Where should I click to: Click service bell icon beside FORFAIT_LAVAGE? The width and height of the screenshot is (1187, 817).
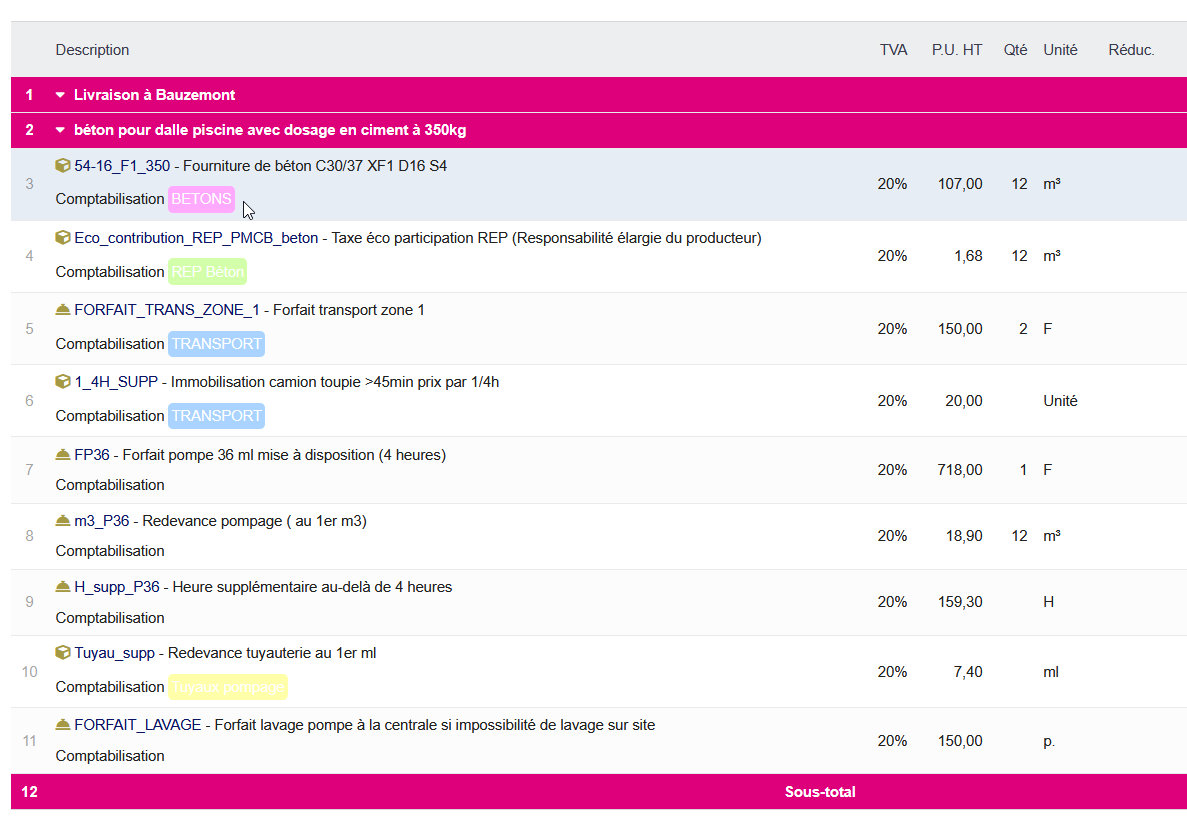tap(63, 725)
